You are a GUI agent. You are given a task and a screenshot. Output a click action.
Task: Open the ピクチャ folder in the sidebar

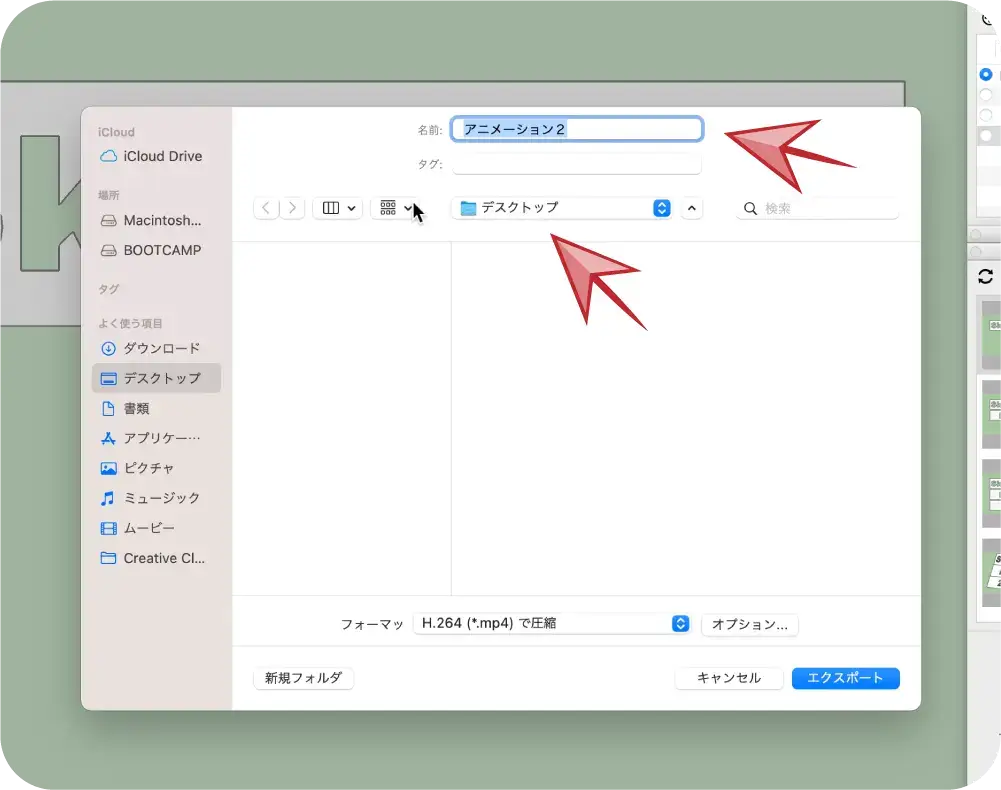(148, 468)
